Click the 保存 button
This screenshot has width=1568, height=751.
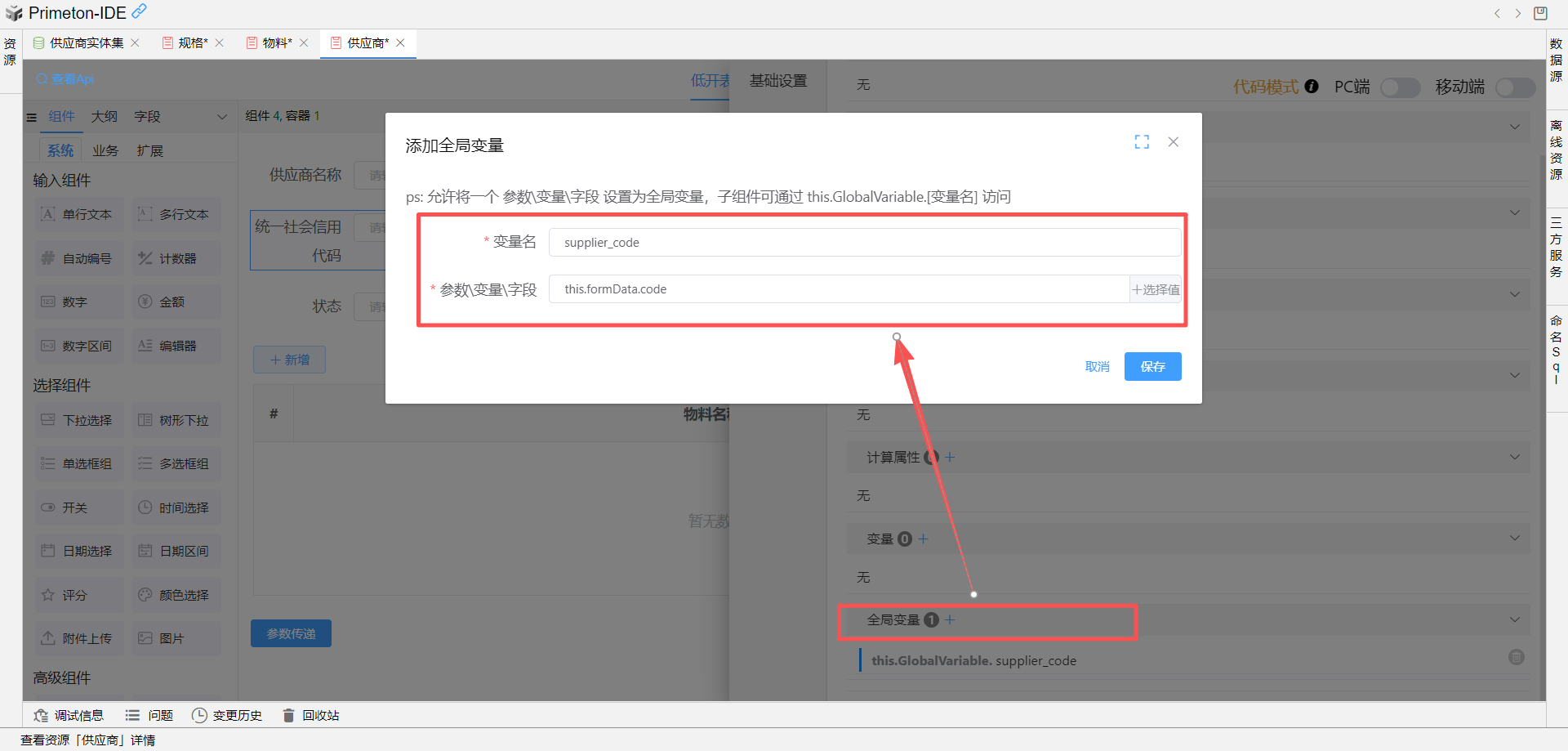(x=1152, y=367)
